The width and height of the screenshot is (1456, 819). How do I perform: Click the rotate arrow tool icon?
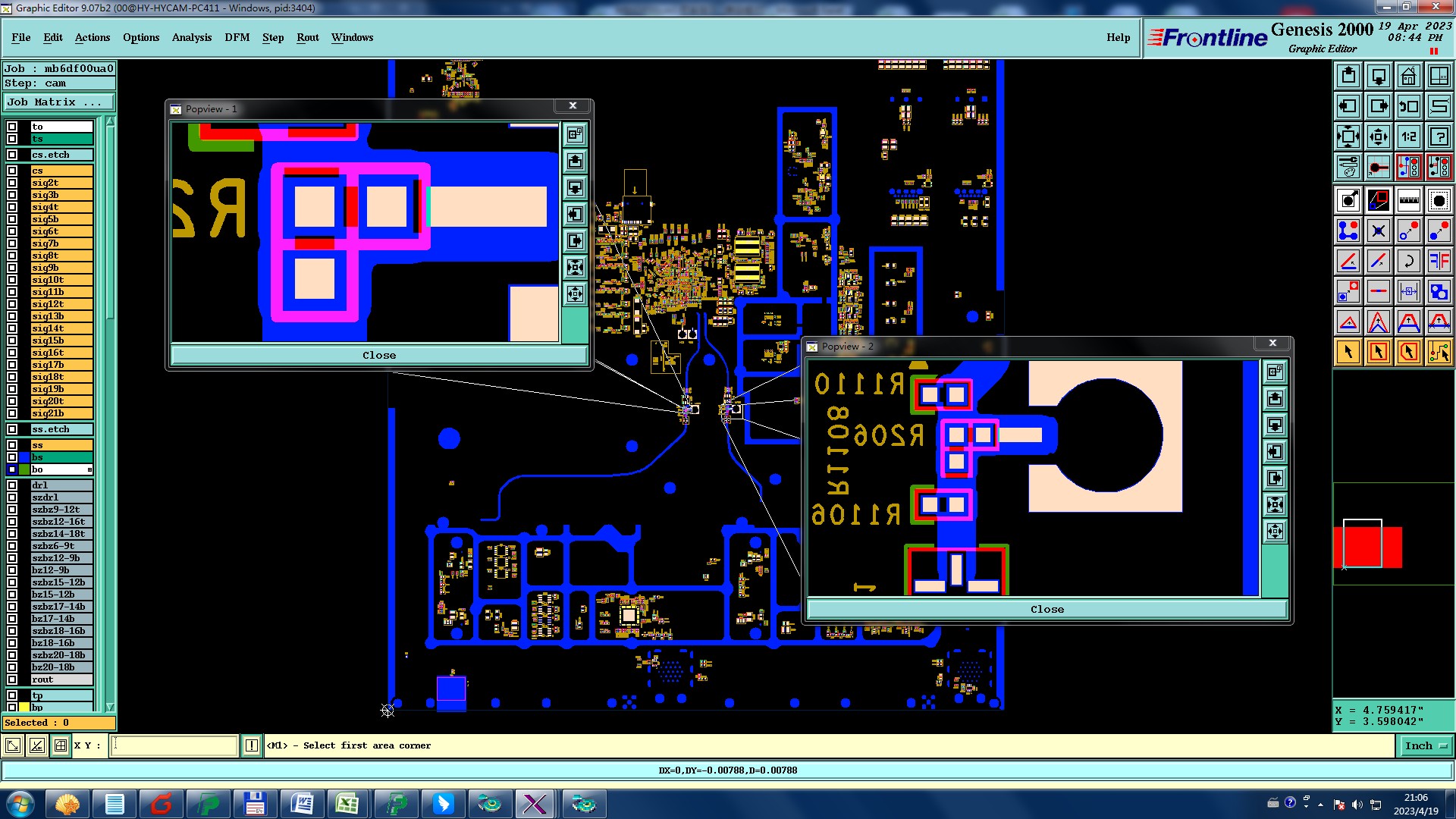1408,261
